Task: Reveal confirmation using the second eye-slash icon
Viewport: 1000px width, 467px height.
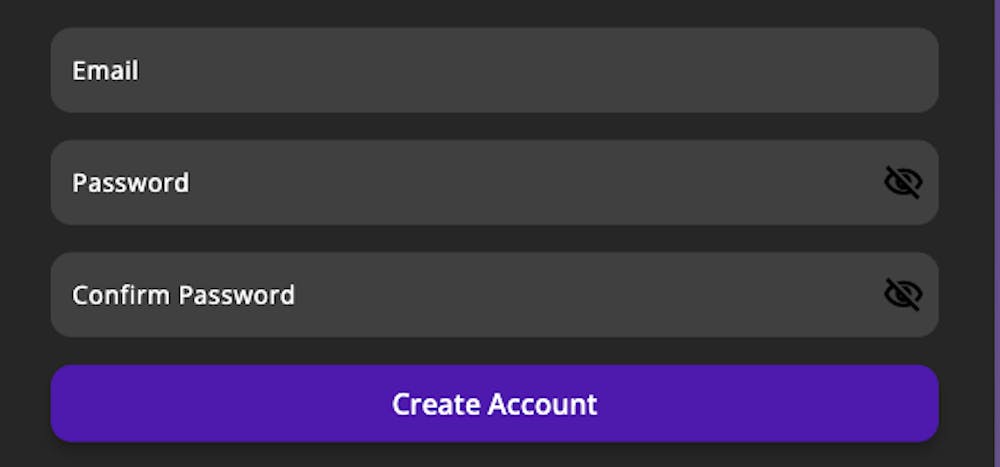Action: (x=903, y=295)
